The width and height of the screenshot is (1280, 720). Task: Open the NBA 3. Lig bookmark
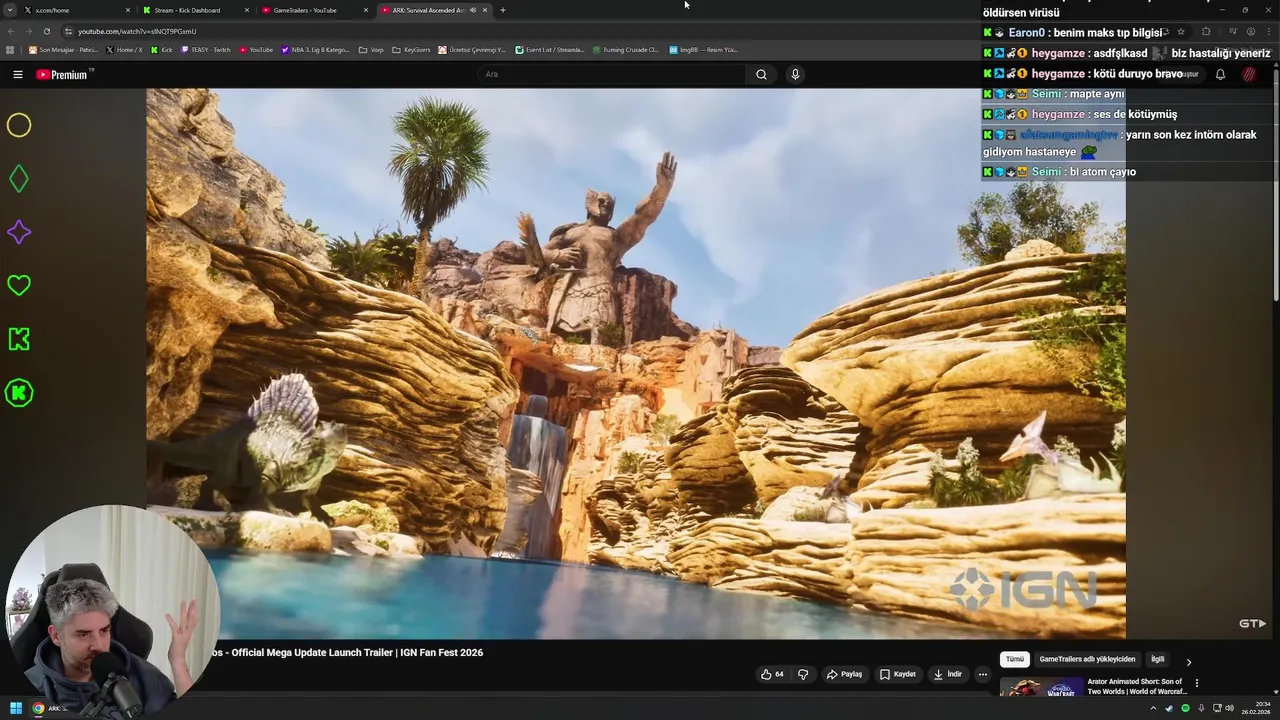pos(315,49)
